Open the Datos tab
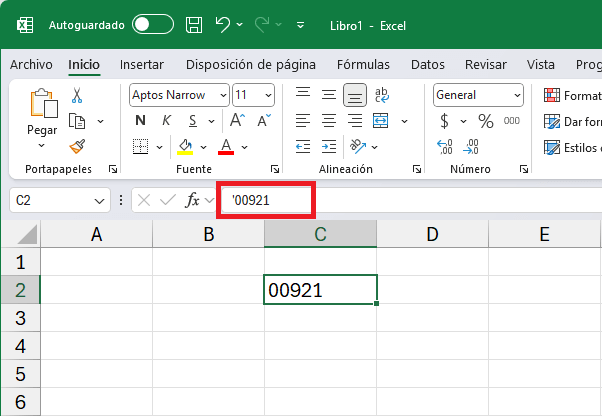The image size is (602, 416). click(428, 64)
